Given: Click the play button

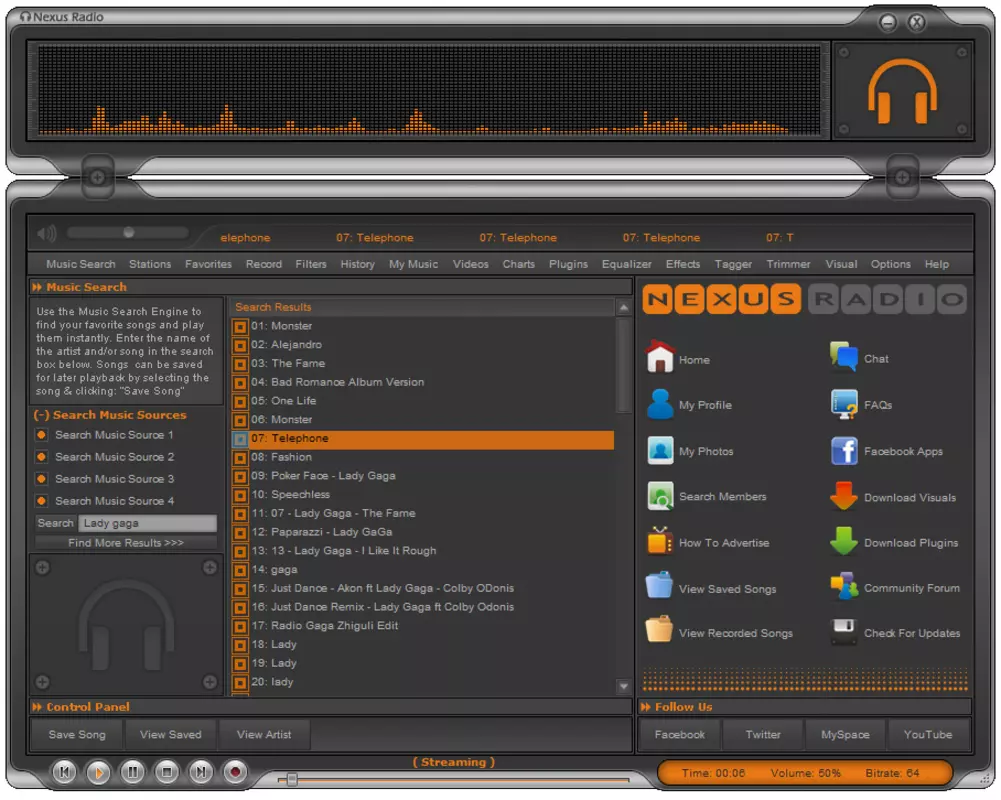Looking at the screenshot, I should pos(98,773).
